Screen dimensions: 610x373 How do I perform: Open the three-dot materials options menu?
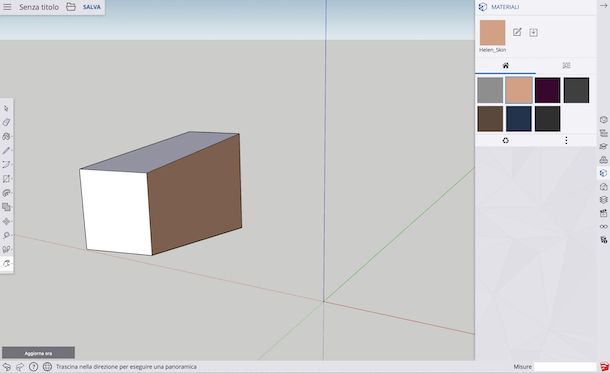(566, 140)
